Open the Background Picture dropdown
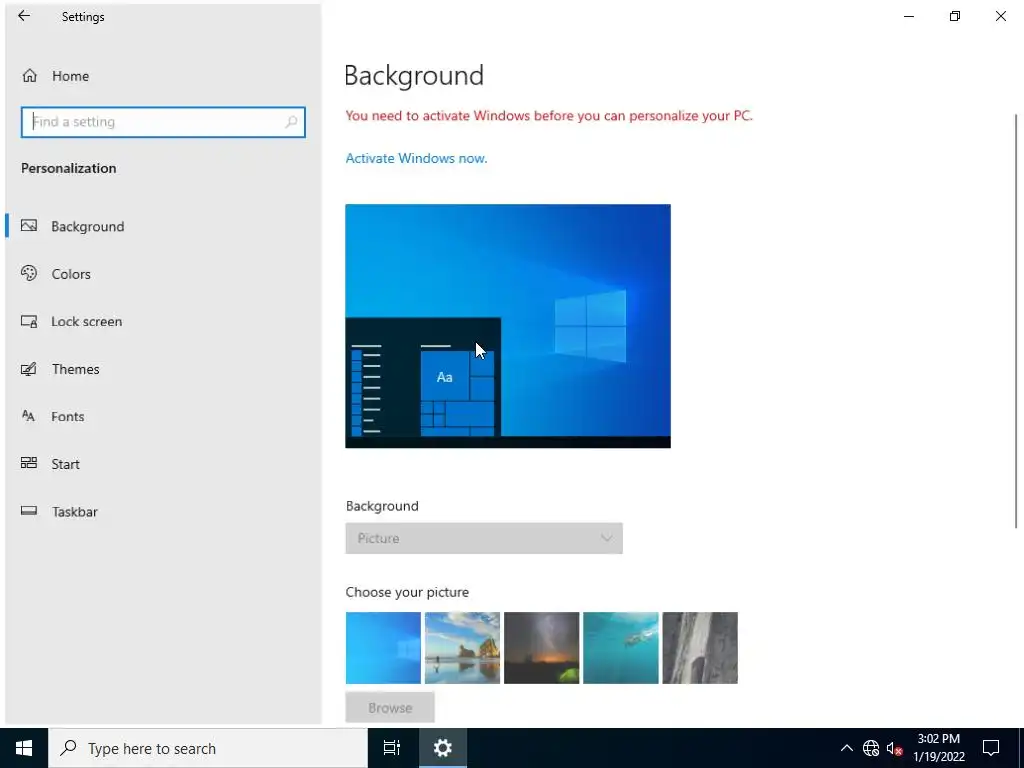The width and height of the screenshot is (1024, 768). coord(484,538)
